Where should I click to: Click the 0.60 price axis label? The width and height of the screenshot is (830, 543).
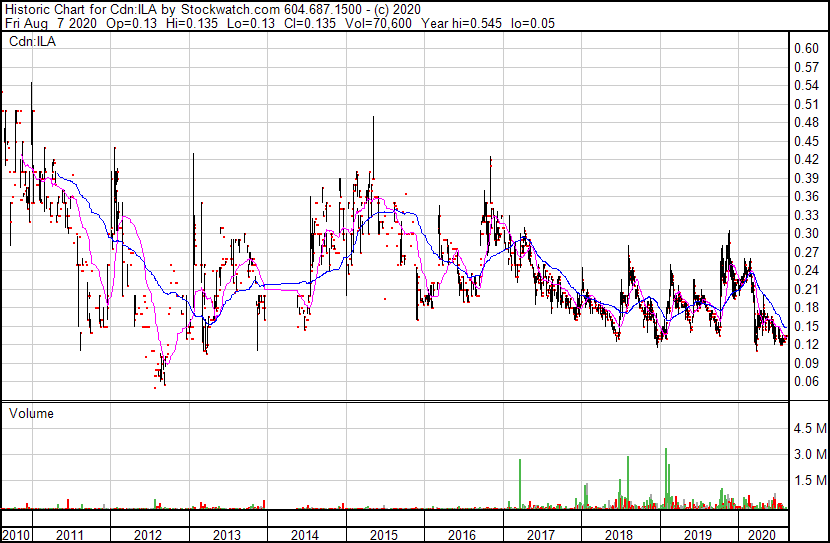pyautogui.click(x=806, y=49)
